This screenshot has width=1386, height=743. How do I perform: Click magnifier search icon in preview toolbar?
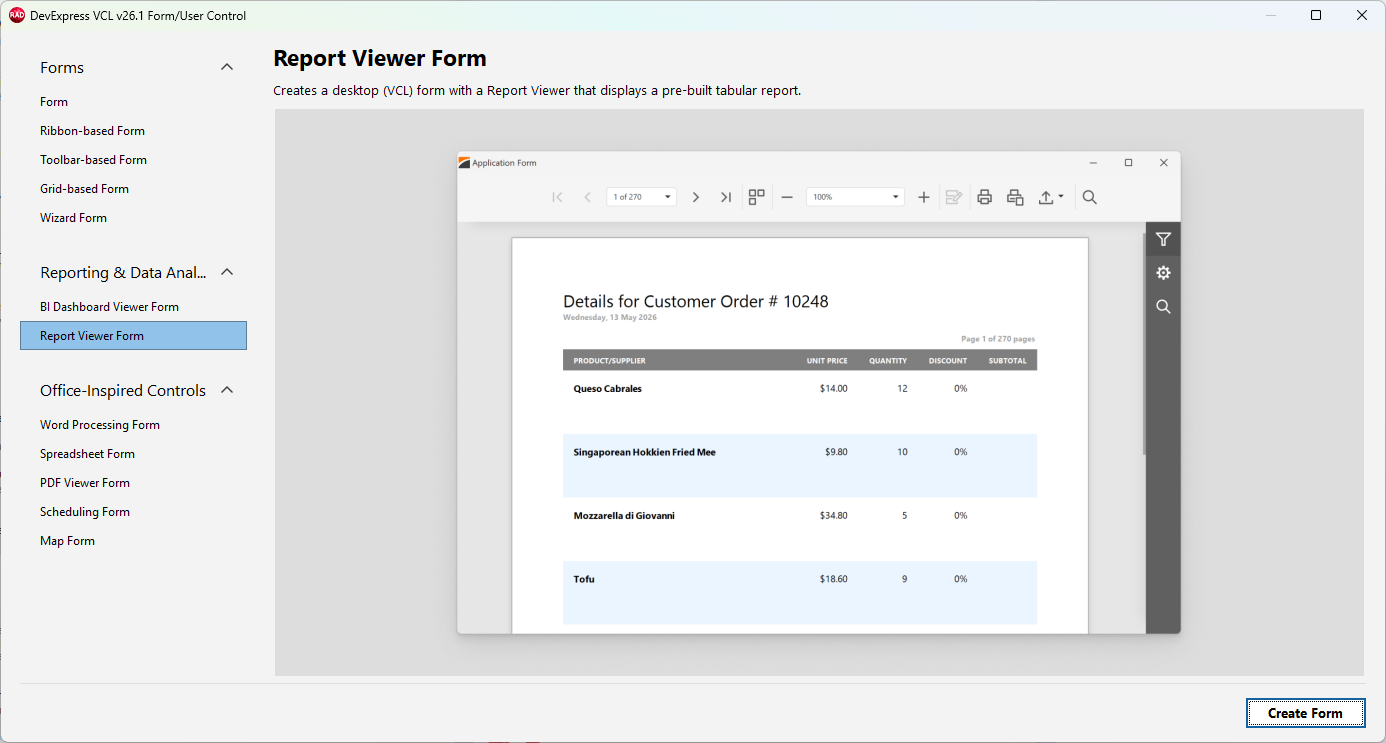coord(1090,197)
